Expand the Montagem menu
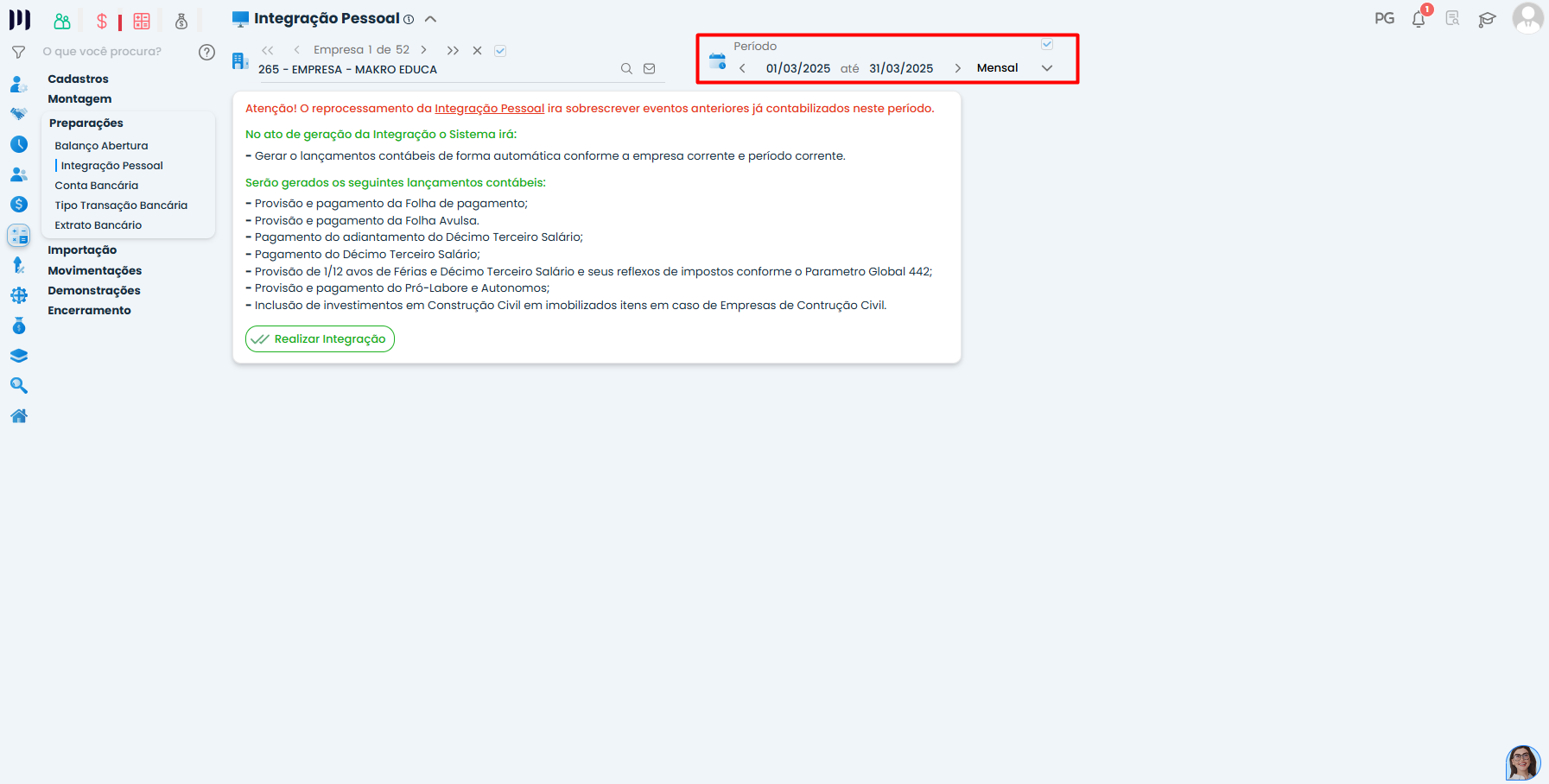This screenshot has height=784, width=1549. click(x=79, y=98)
